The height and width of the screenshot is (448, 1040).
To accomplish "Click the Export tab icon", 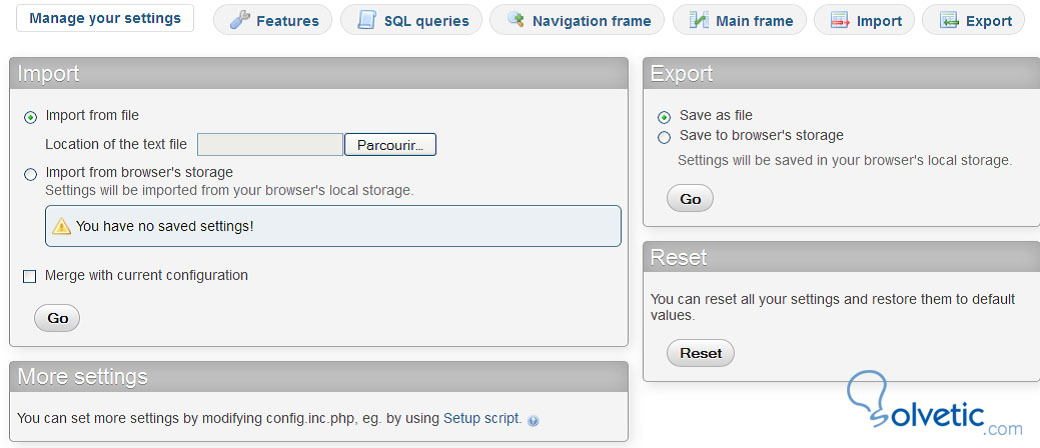I will pyautogui.click(x=948, y=20).
